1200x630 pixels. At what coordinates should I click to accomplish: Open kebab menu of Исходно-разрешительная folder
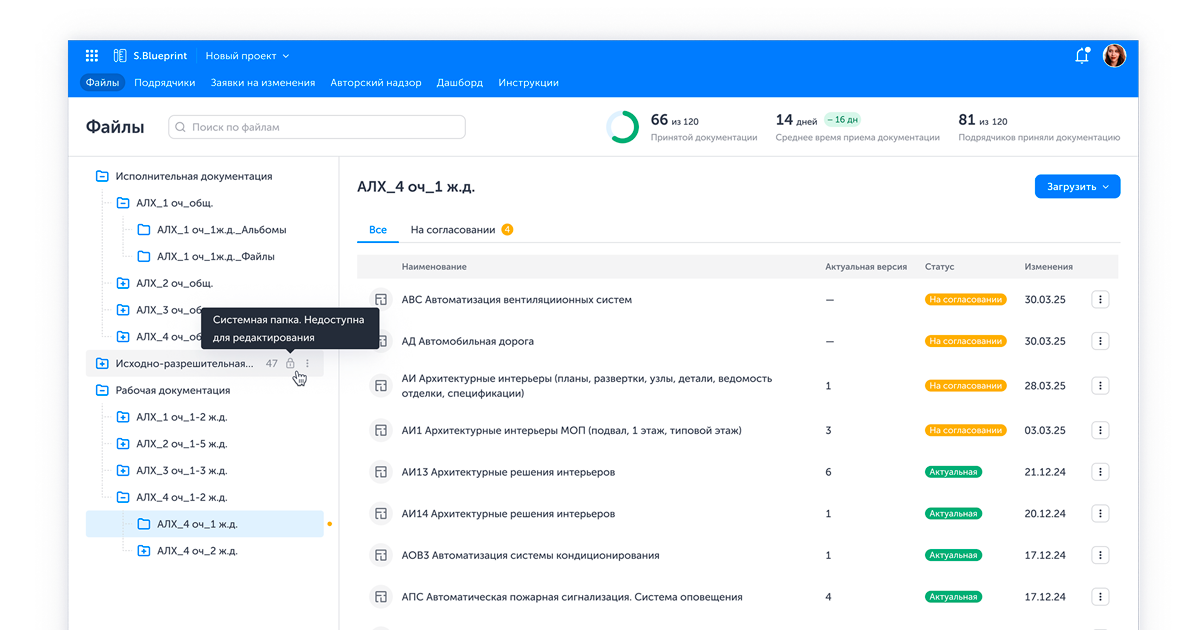[308, 364]
